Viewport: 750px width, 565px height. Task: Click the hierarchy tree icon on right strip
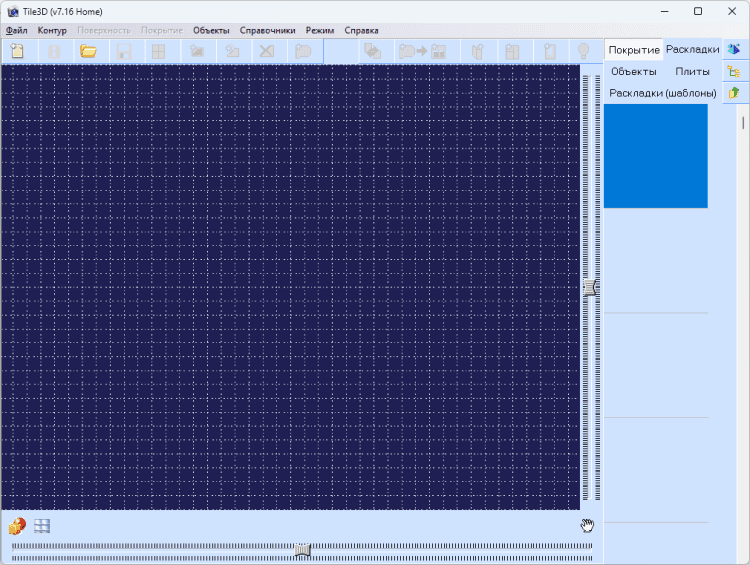point(734,72)
